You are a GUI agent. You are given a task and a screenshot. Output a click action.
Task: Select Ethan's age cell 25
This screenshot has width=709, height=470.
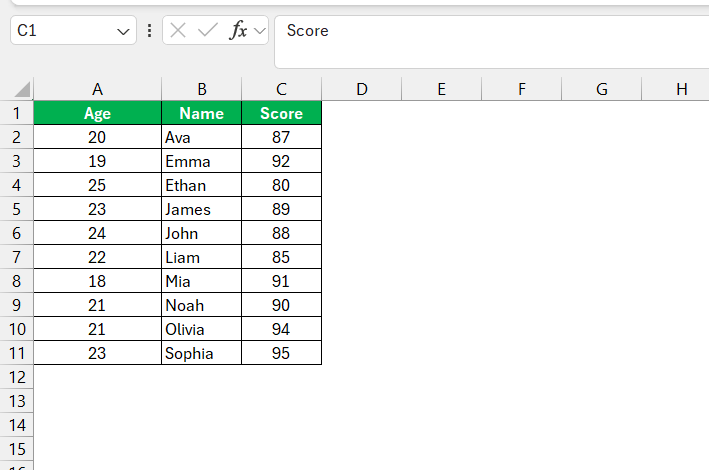pos(97,185)
